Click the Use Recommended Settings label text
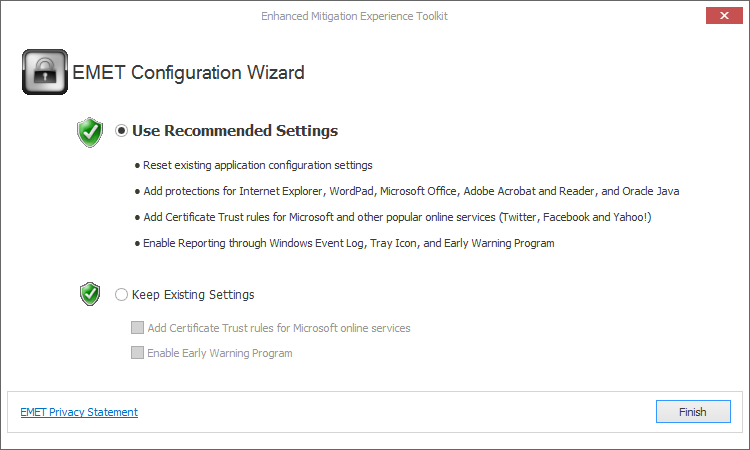The width and height of the screenshot is (750, 450). (x=235, y=131)
